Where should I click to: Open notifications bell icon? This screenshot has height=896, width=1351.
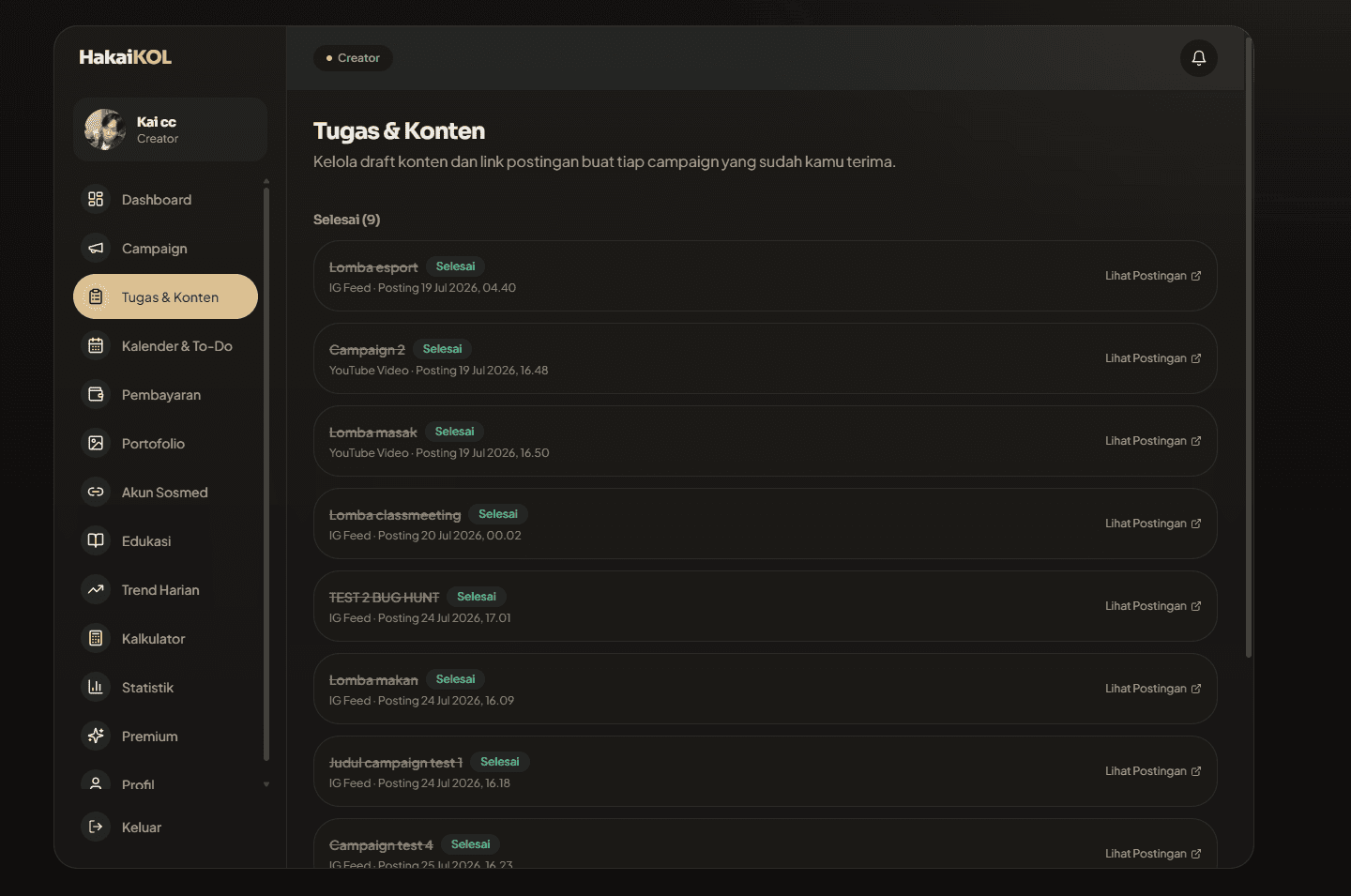click(x=1199, y=58)
